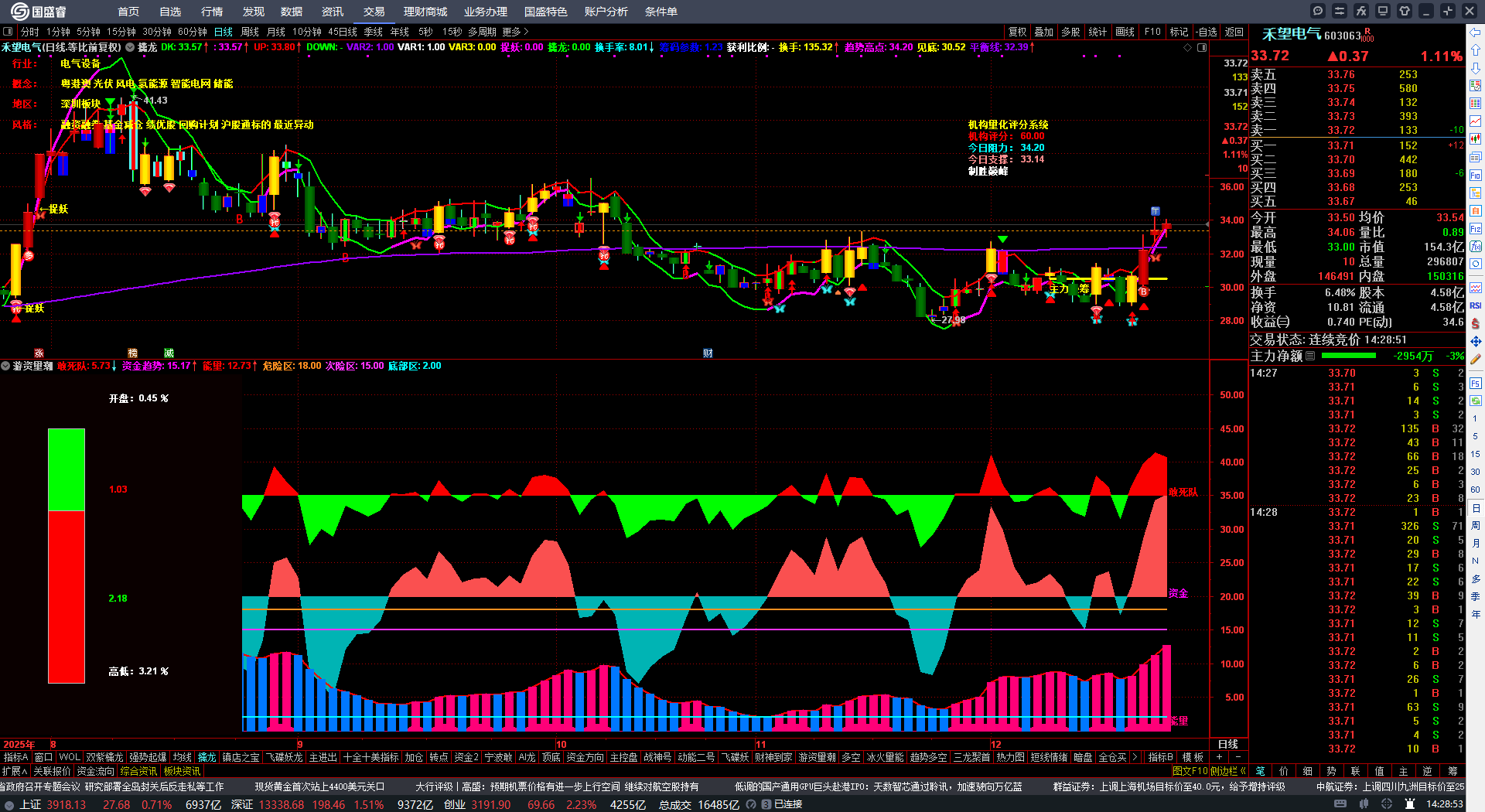
Task: Toggle the 复权 adjustment option
Action: (1018, 32)
